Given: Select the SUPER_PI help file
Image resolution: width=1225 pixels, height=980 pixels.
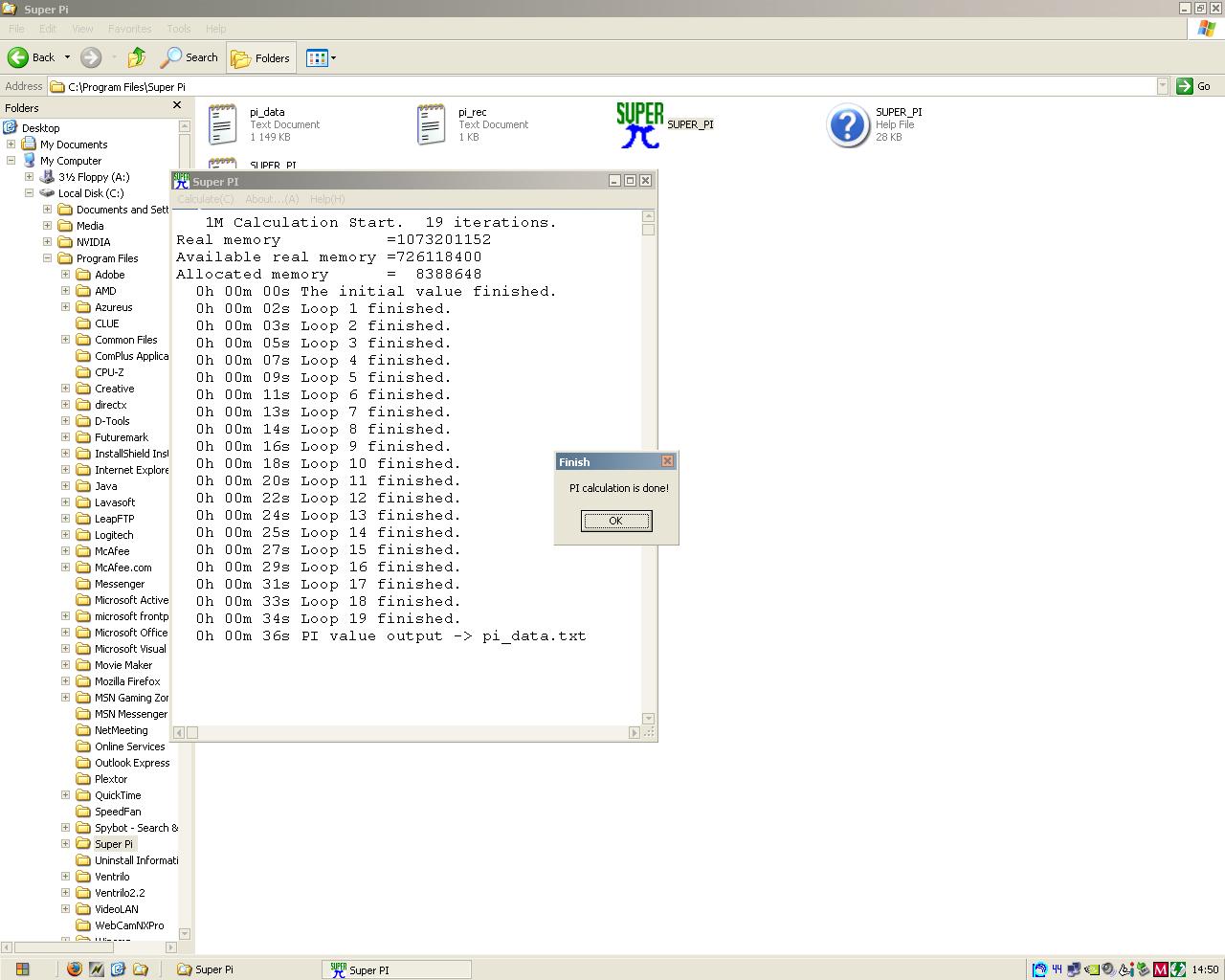Looking at the screenshot, I should coord(875,124).
